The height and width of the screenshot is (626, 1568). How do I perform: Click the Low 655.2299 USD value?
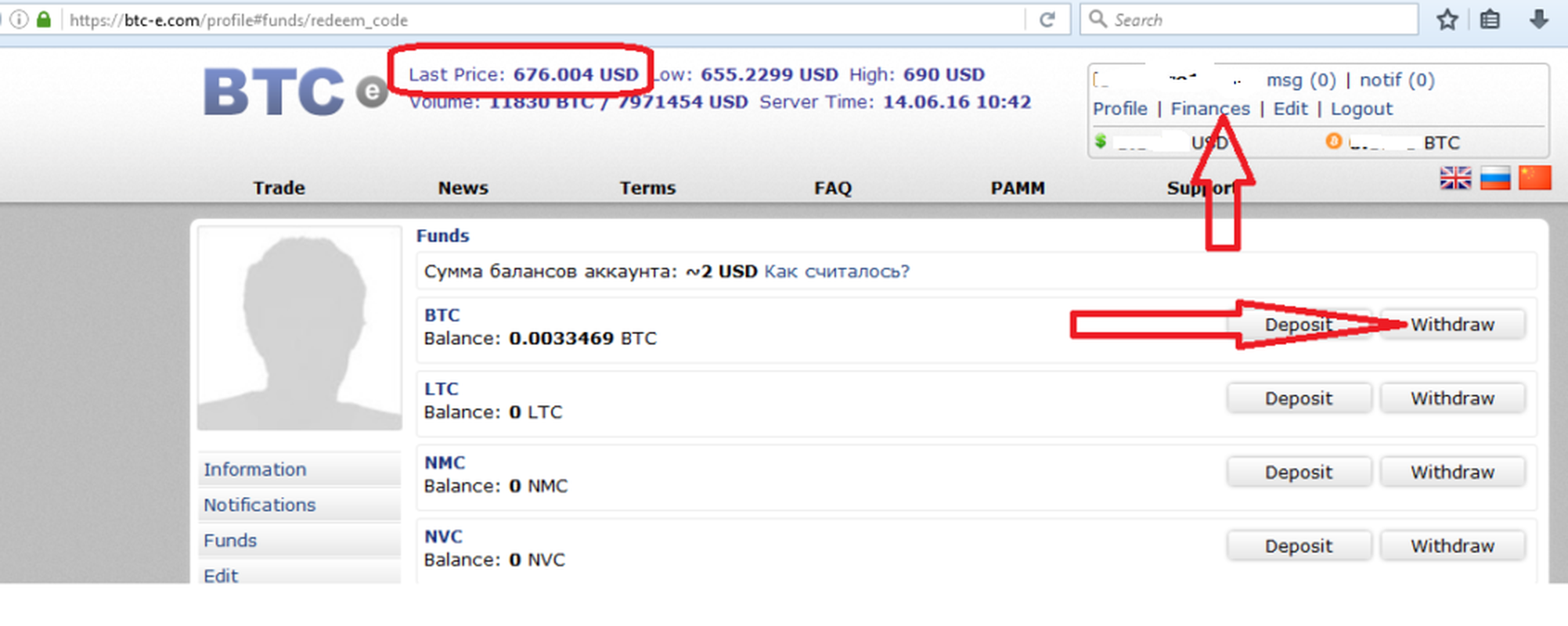click(769, 74)
